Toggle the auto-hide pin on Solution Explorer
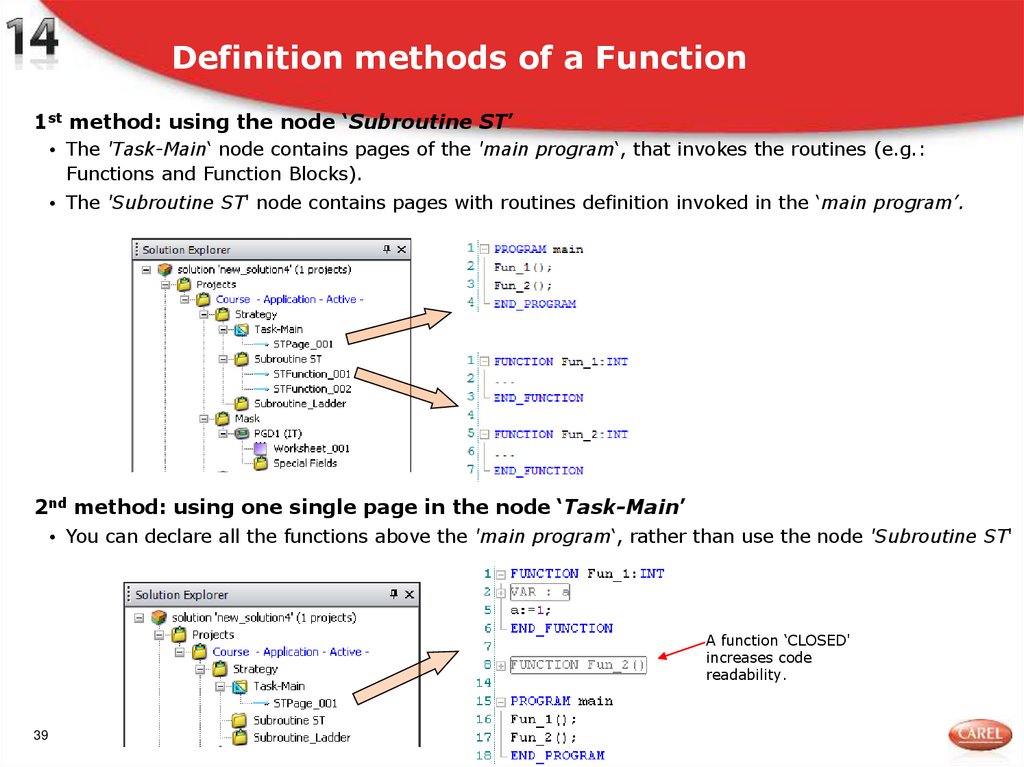 click(x=386, y=249)
